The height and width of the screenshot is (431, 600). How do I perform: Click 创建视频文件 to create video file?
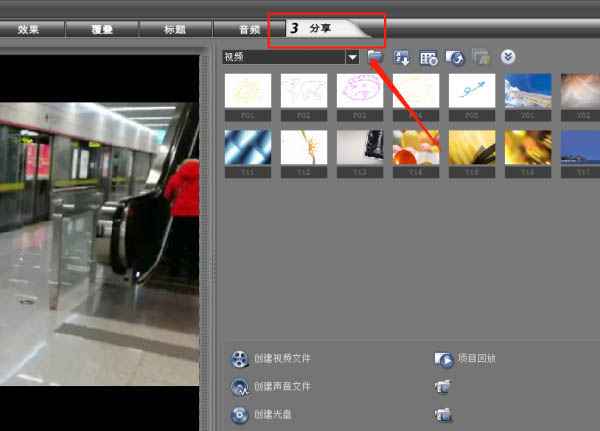(271, 359)
